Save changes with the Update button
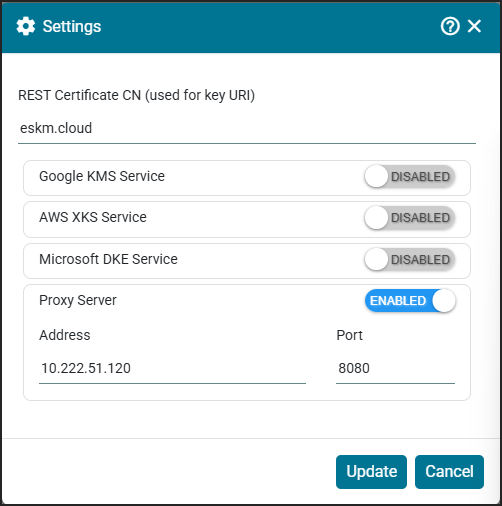502x506 pixels. pyautogui.click(x=371, y=472)
